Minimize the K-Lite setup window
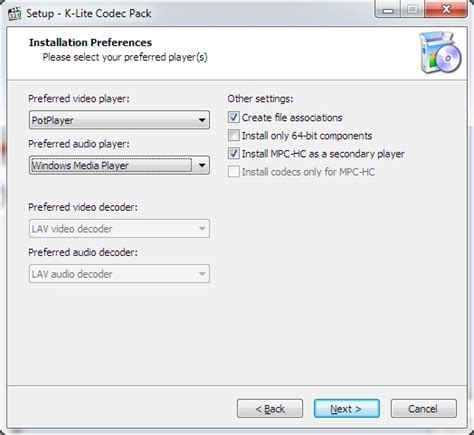474x435 pixels. pos(388,10)
